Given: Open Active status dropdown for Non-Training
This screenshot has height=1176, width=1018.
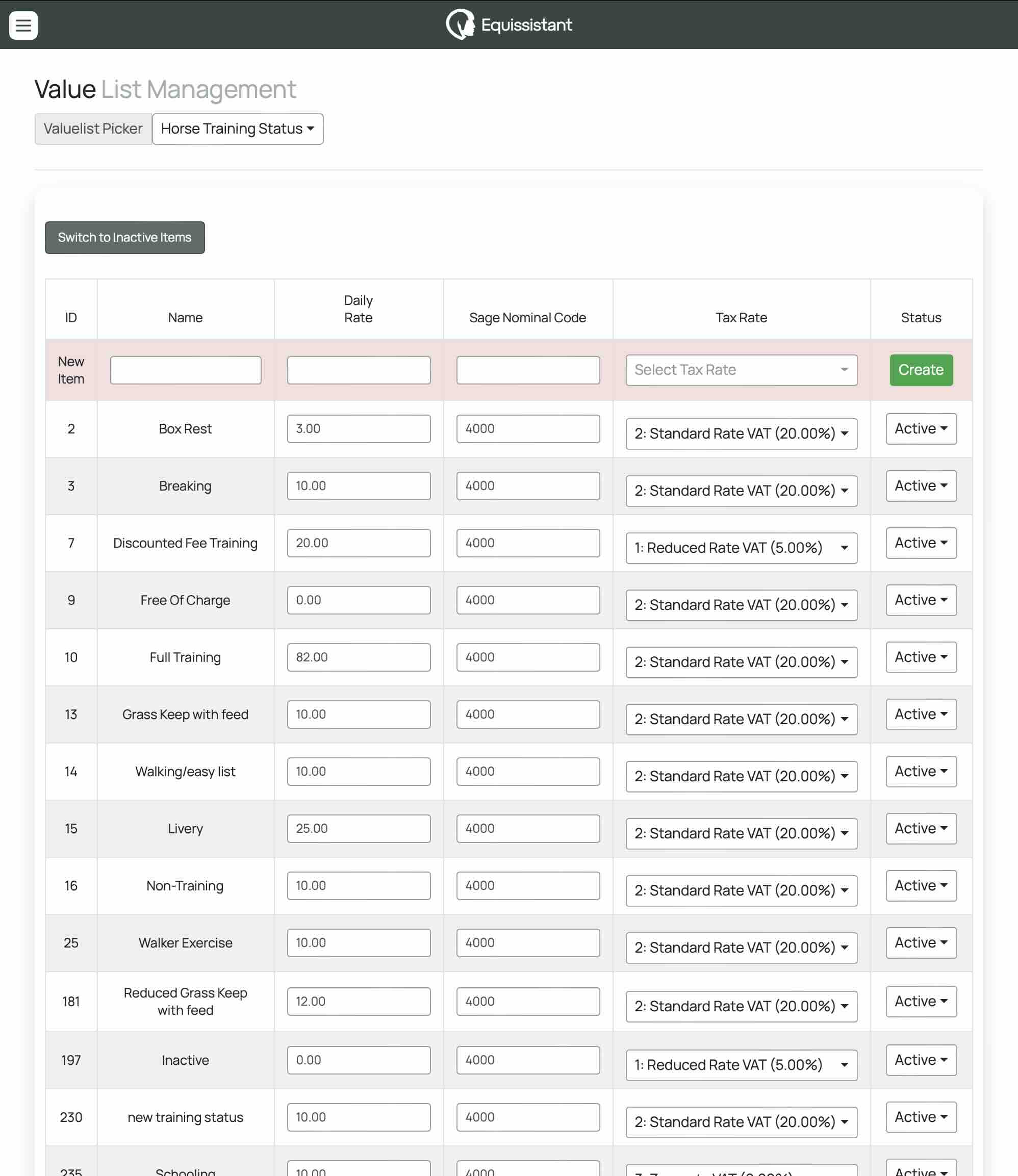Looking at the screenshot, I should point(920,886).
